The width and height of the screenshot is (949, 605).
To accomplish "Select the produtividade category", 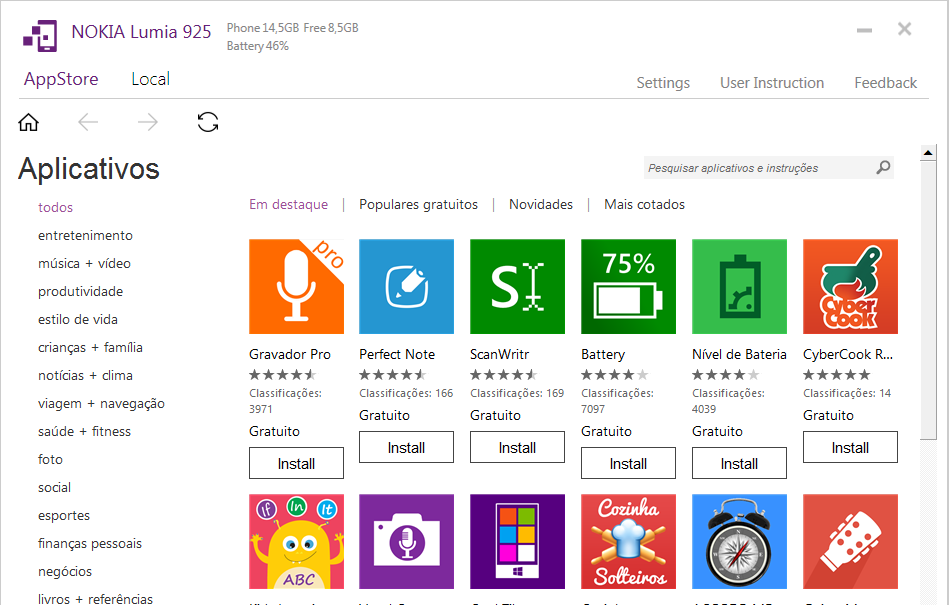I will 80,292.
